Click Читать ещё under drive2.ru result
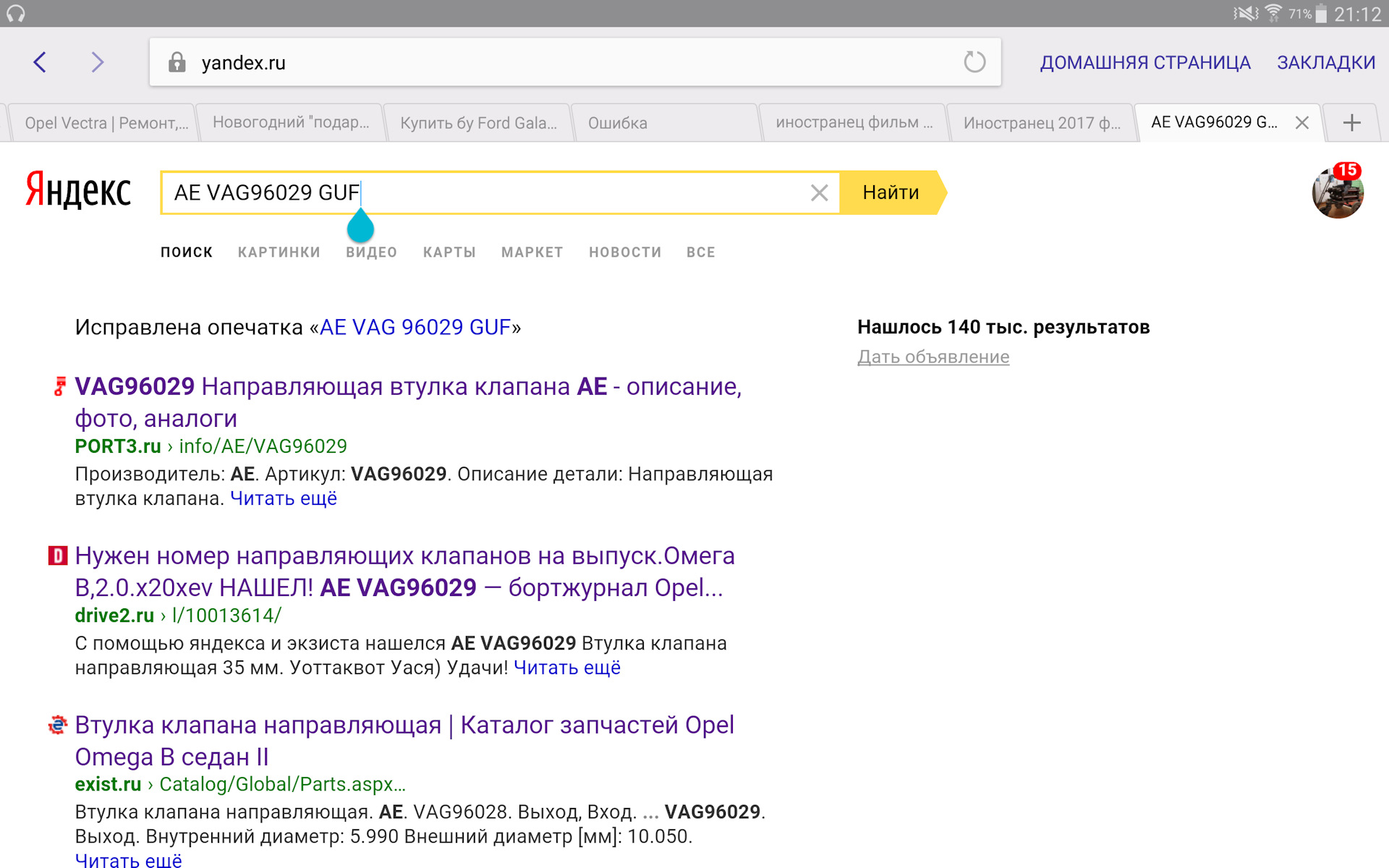 click(567, 668)
